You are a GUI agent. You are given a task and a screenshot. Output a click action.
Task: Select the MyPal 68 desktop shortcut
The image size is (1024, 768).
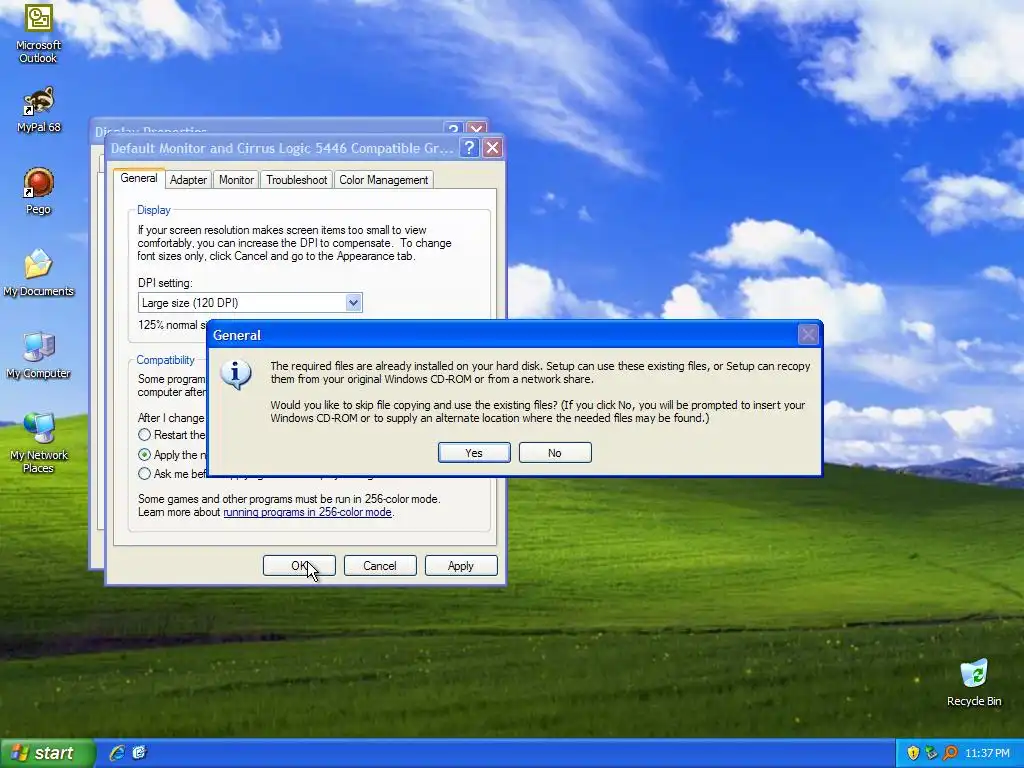[x=38, y=110]
